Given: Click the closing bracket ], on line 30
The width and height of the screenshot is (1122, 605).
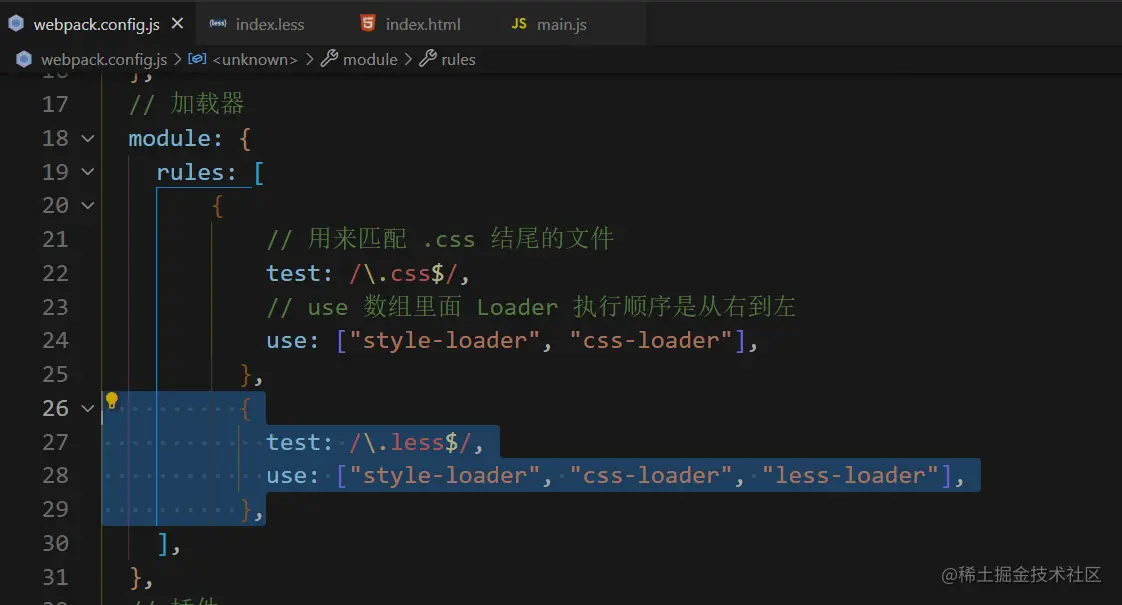Looking at the screenshot, I should point(169,544).
